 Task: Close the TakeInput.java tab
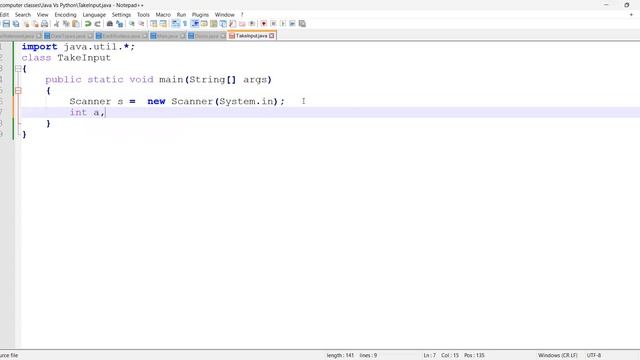point(272,36)
